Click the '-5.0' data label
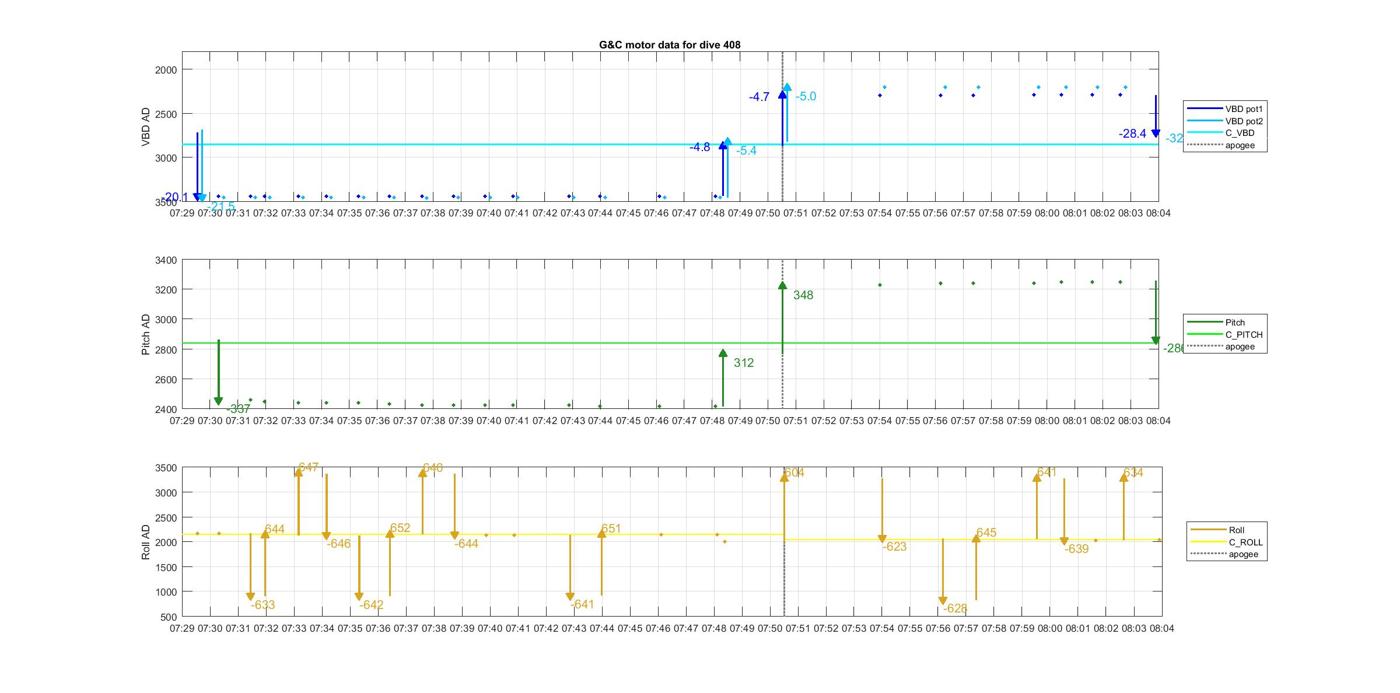The image size is (1400, 693). pos(806,97)
